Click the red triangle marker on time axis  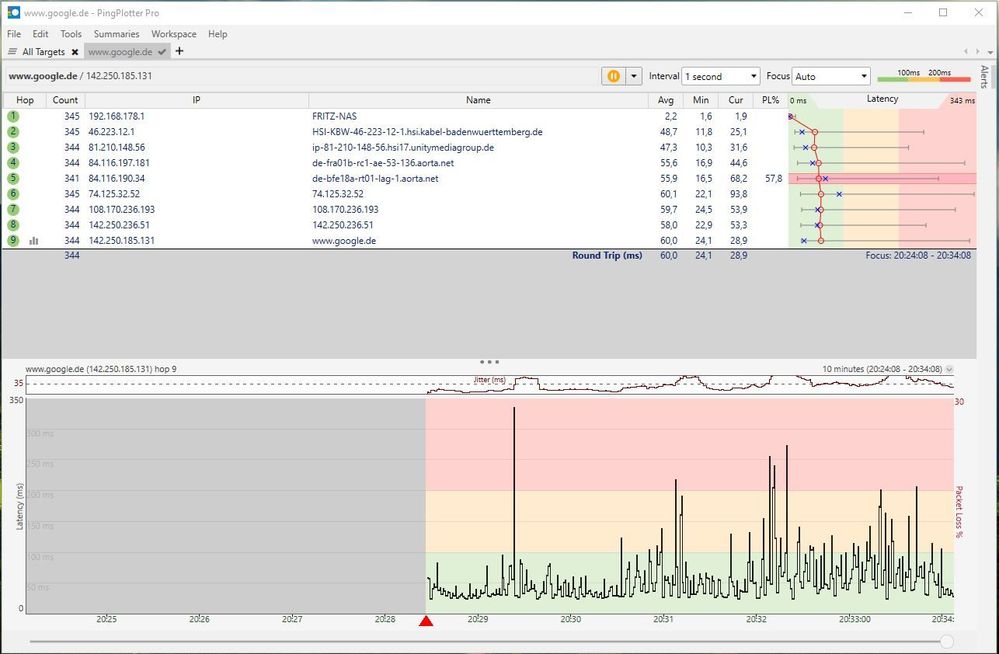426,620
